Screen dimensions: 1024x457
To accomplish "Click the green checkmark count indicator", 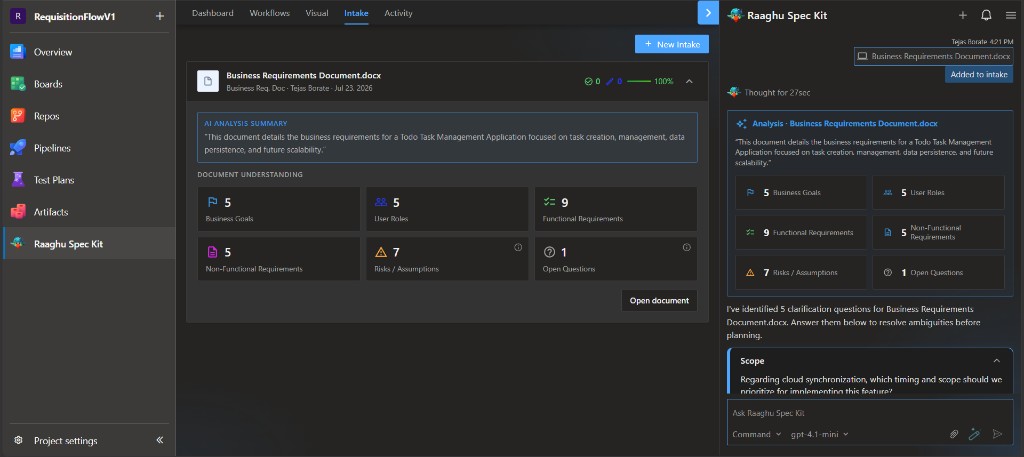I will 592,82.
